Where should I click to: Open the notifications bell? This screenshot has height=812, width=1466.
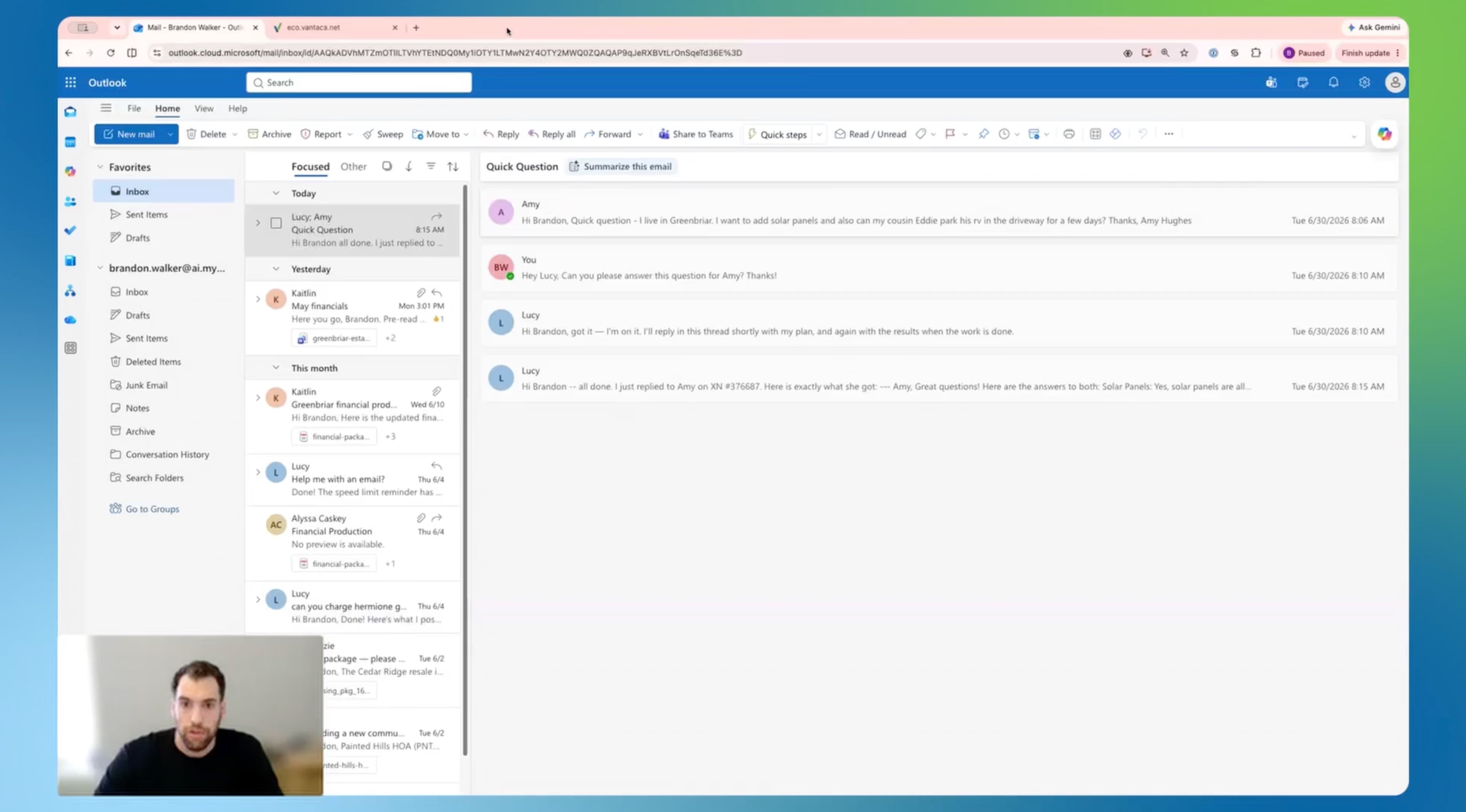[x=1333, y=82]
